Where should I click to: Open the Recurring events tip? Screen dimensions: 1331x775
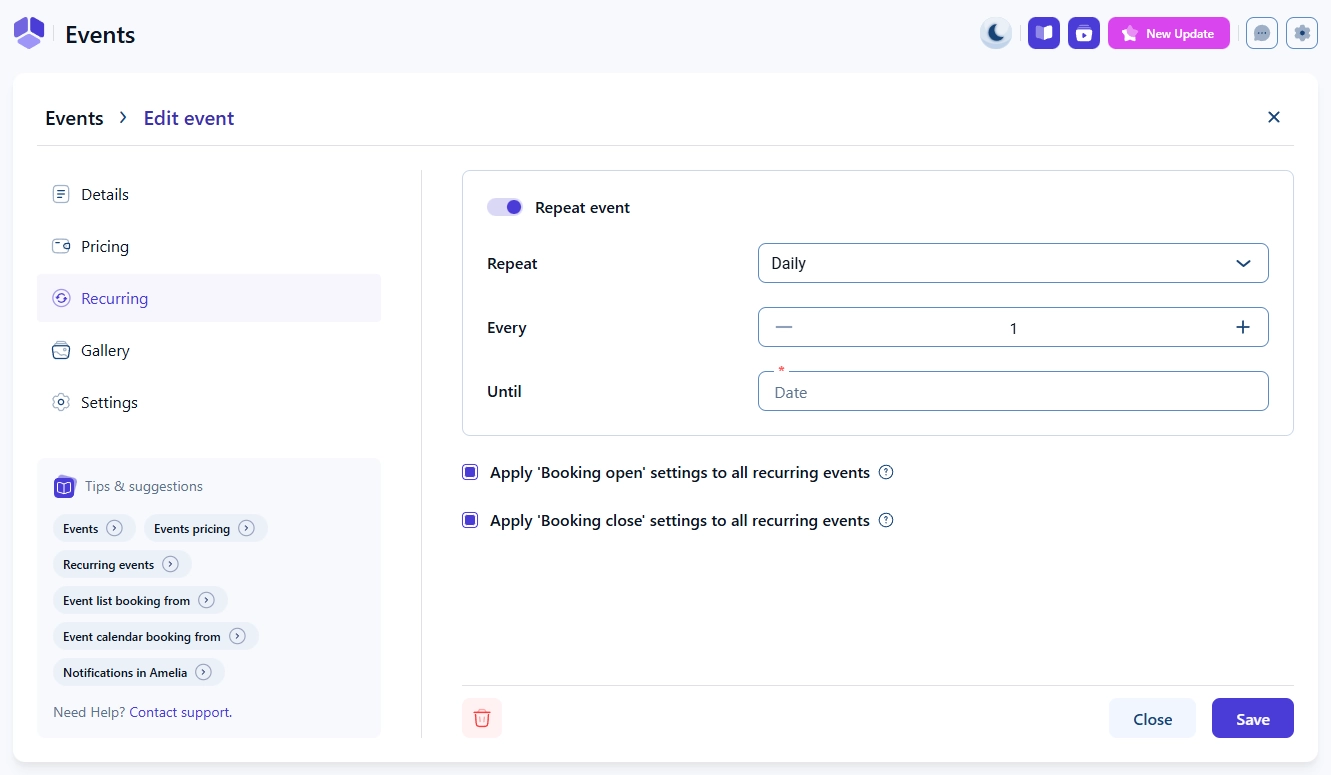tap(120, 565)
